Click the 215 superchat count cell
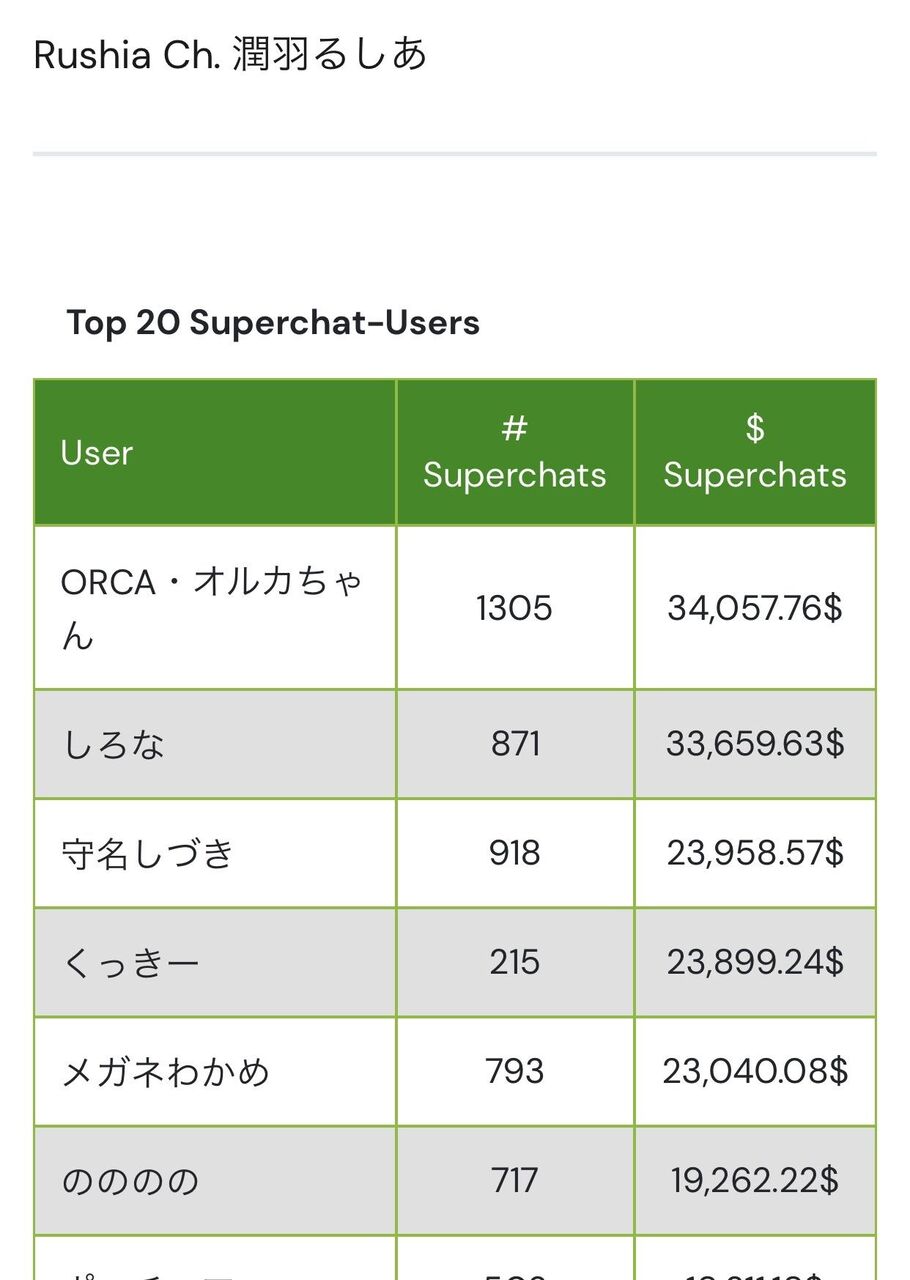910x1280 pixels. pyautogui.click(x=515, y=963)
